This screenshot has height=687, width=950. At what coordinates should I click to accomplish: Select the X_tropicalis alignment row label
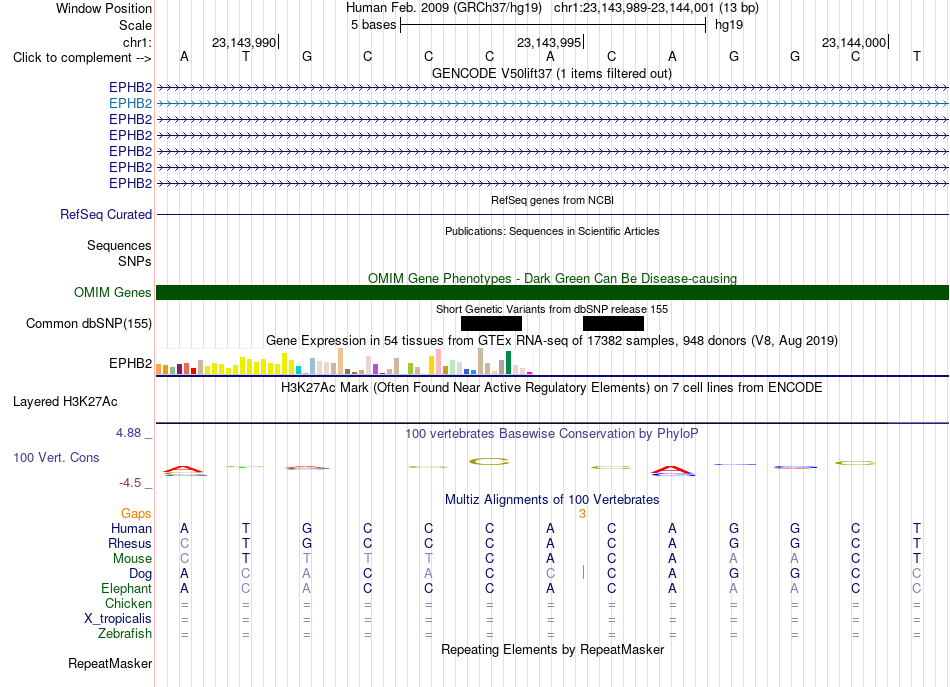tap(118, 619)
